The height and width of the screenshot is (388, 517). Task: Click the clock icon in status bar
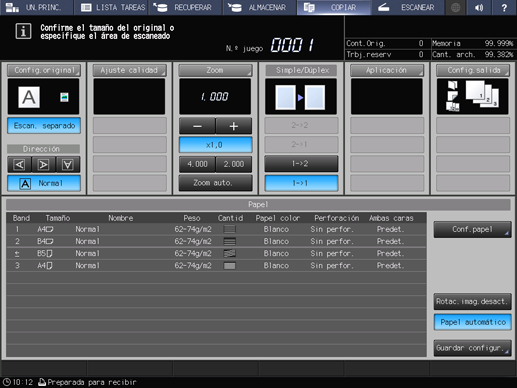tap(6, 382)
